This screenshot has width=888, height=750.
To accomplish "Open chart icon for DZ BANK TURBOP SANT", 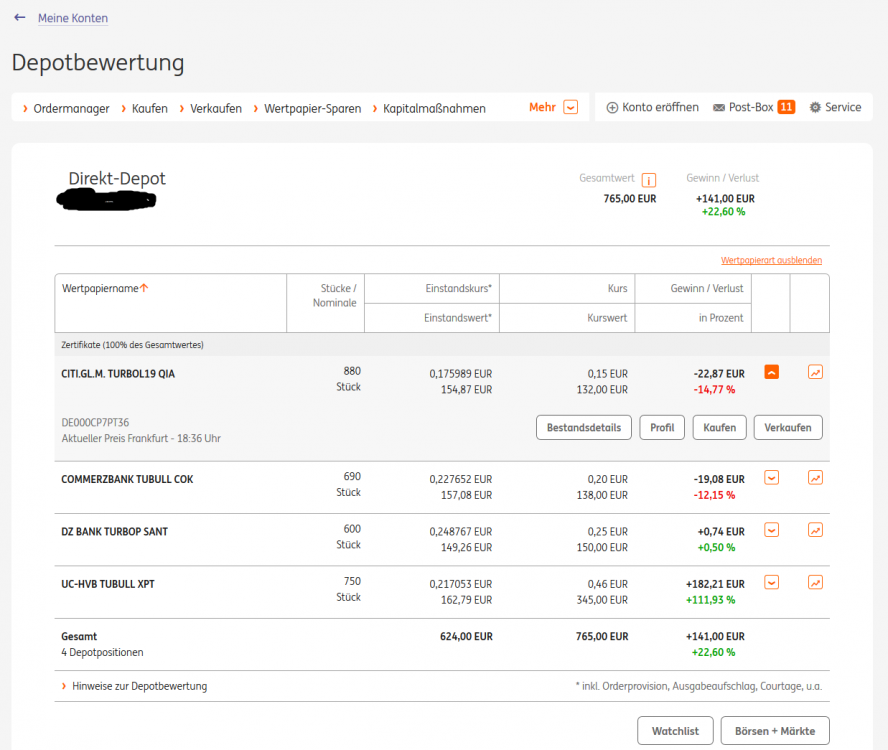I will coord(815,530).
